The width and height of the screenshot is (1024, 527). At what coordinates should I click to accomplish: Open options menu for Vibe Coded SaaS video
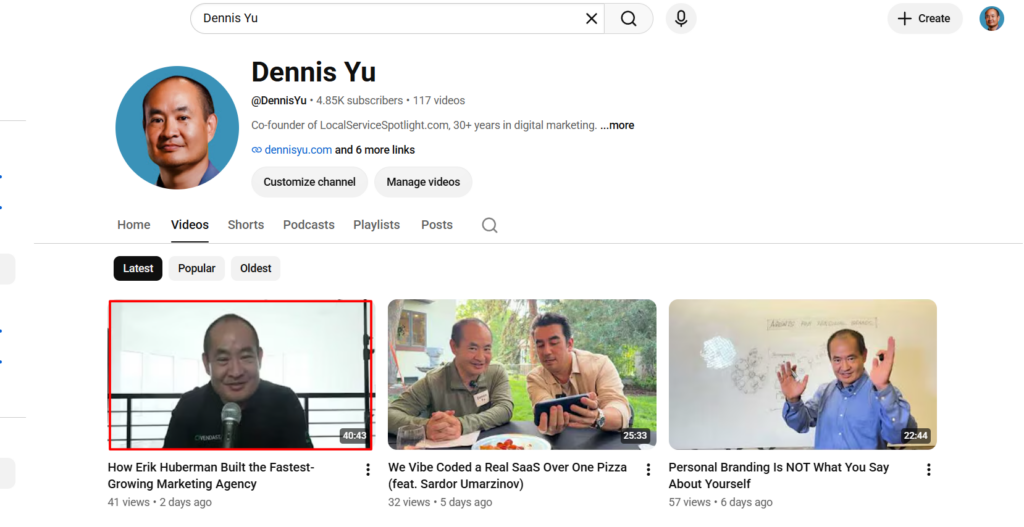(648, 470)
